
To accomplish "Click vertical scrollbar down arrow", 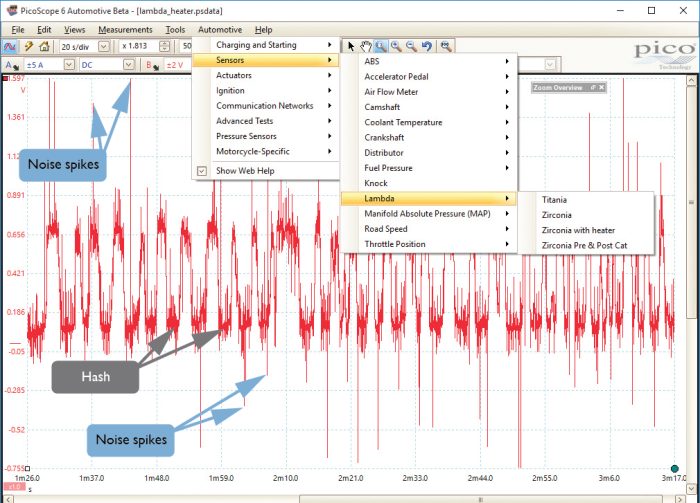I will tap(692, 488).
